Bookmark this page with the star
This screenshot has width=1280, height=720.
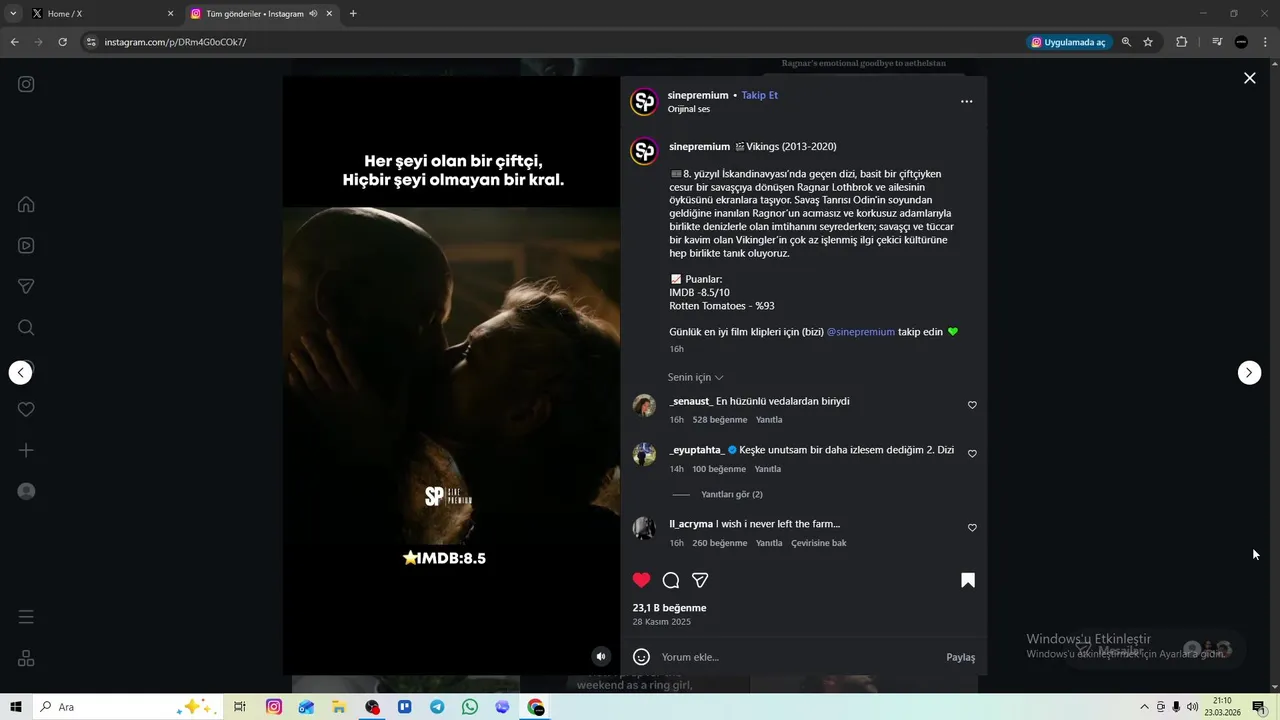[1148, 42]
